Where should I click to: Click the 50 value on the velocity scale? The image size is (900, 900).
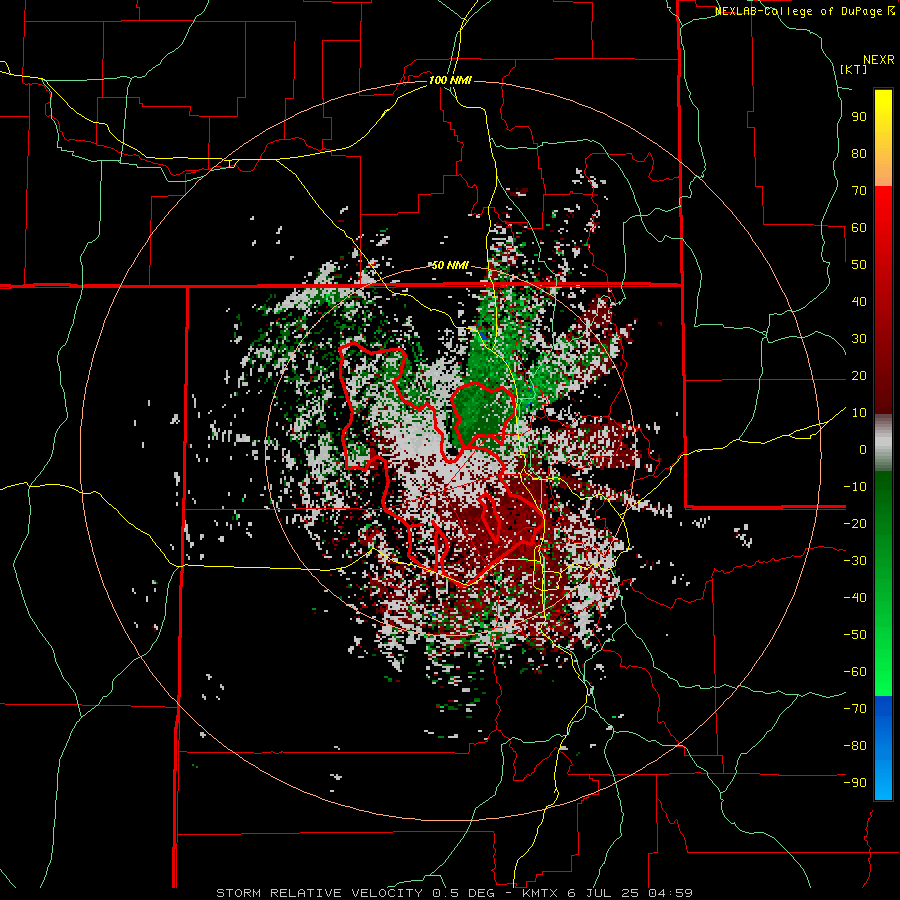[x=859, y=265]
